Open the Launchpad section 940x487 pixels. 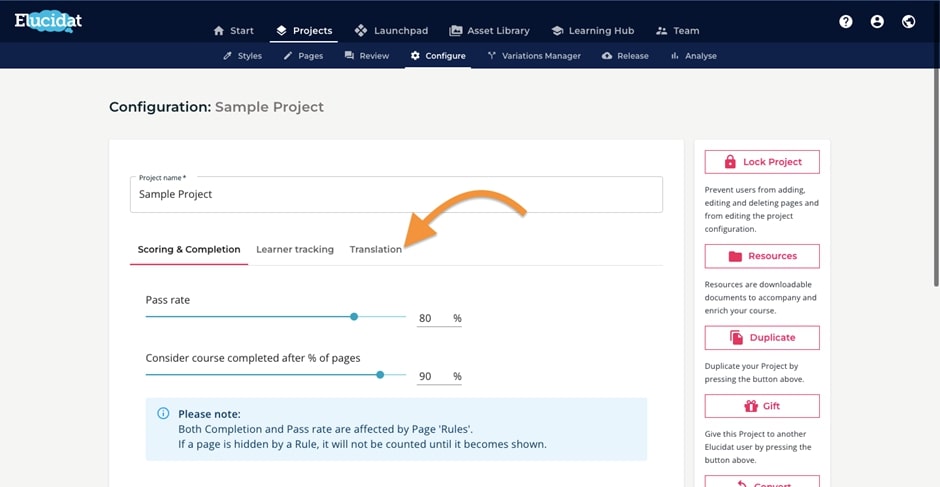[x=390, y=31]
